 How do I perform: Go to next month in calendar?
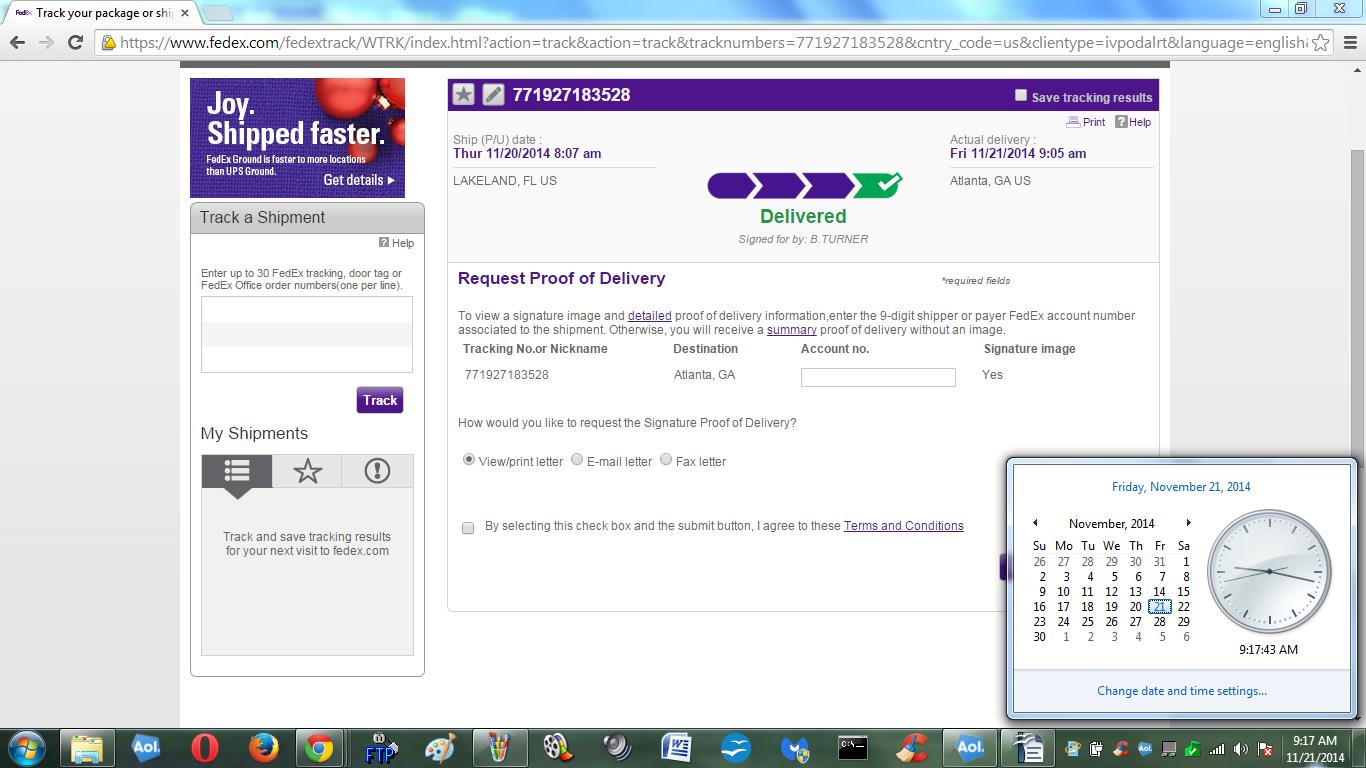tap(1188, 523)
